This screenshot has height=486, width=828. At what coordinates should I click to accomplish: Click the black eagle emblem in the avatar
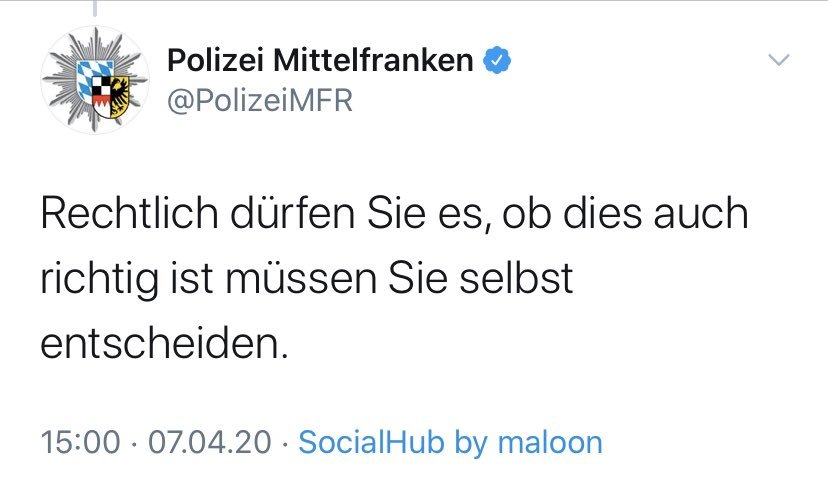click(120, 96)
